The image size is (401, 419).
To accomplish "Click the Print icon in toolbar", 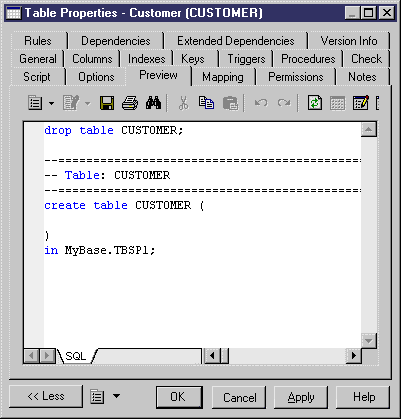I will click(x=130, y=103).
